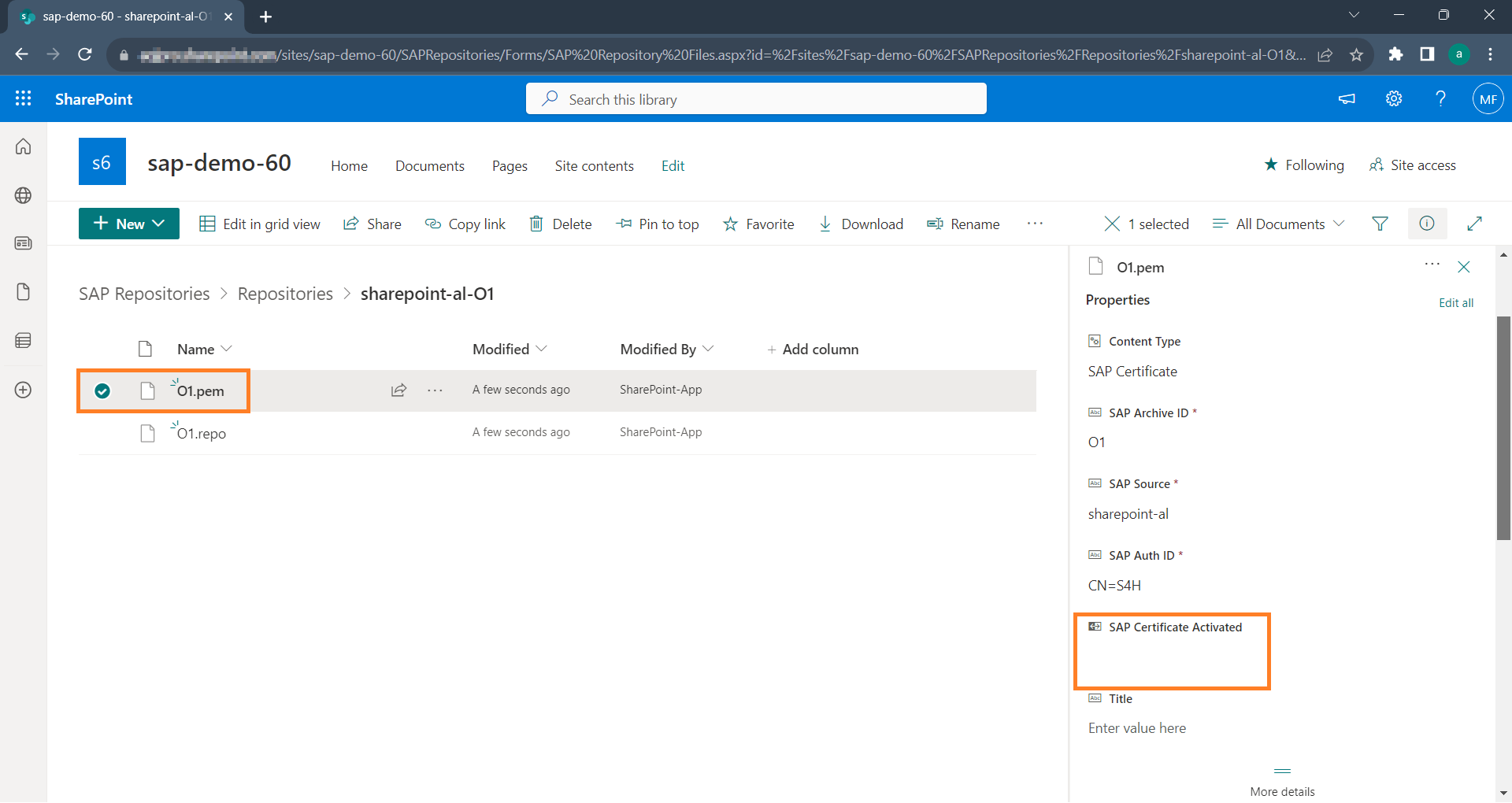Navigate to Repositories breadcrumb
The width and height of the screenshot is (1512, 803).
point(285,294)
